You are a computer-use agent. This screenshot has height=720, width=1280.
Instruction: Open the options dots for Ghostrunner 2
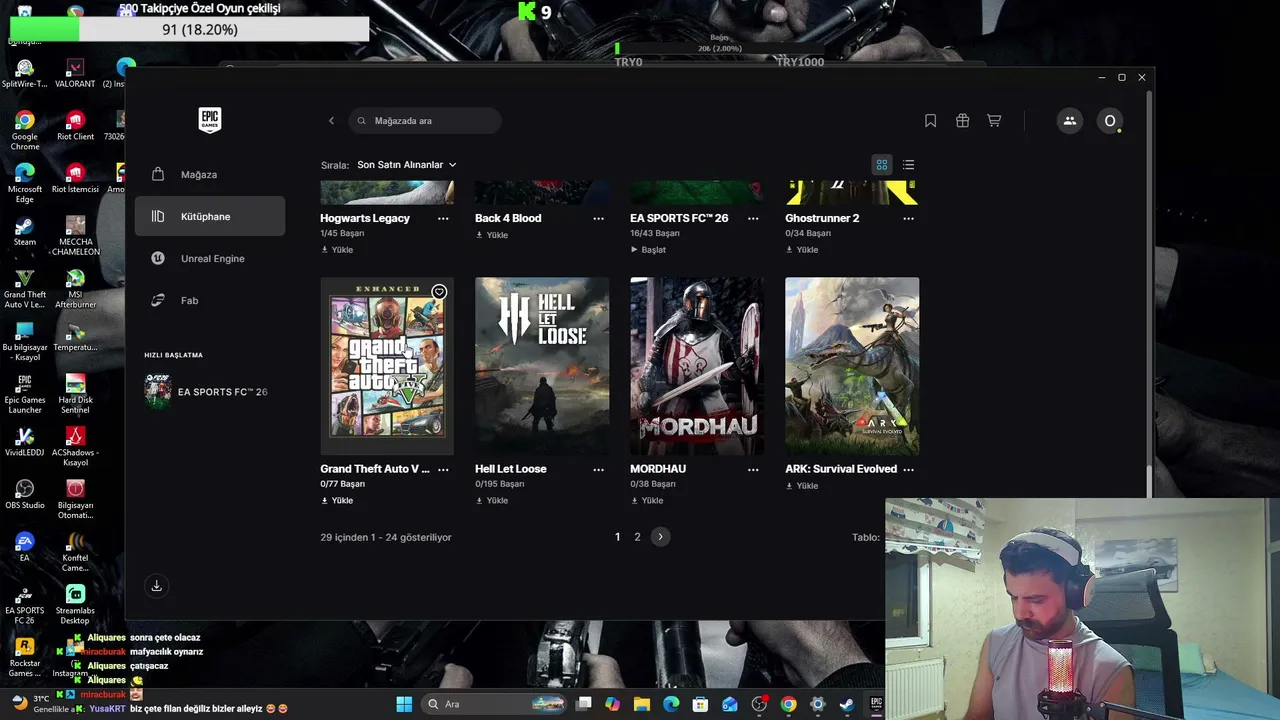tap(908, 218)
